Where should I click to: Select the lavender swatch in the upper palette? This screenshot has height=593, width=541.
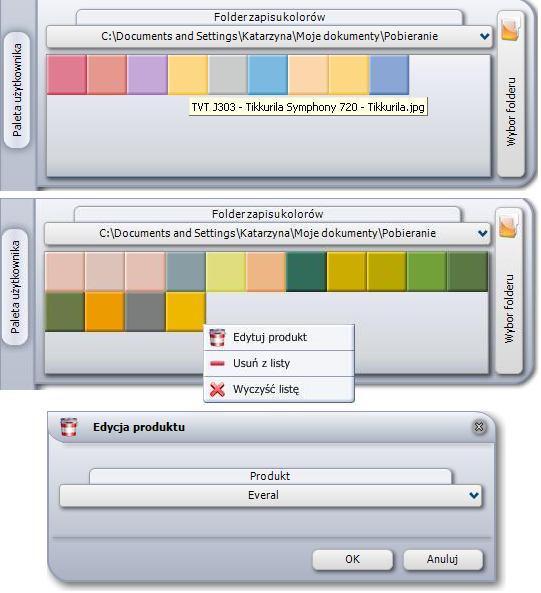click(147, 75)
